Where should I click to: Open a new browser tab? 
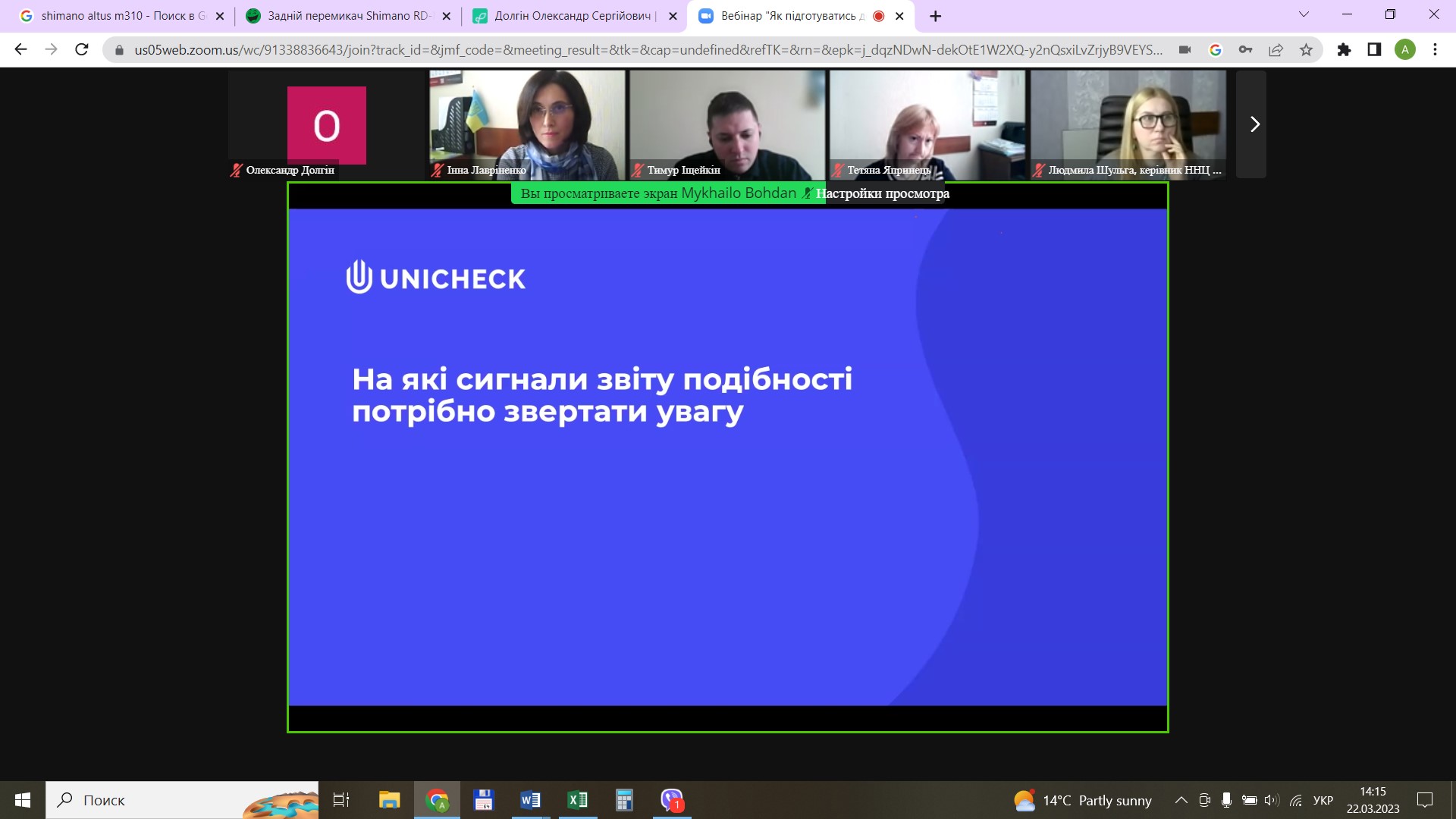coord(936,16)
